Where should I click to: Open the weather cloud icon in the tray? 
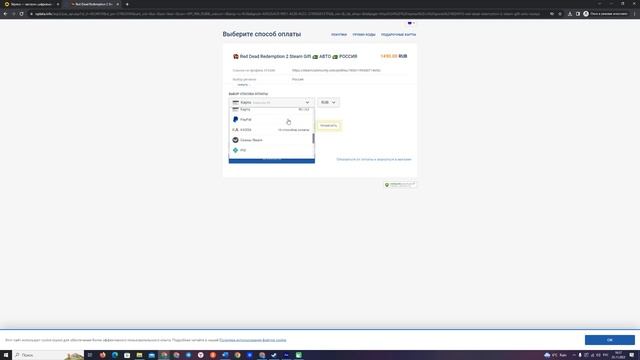tap(547, 355)
